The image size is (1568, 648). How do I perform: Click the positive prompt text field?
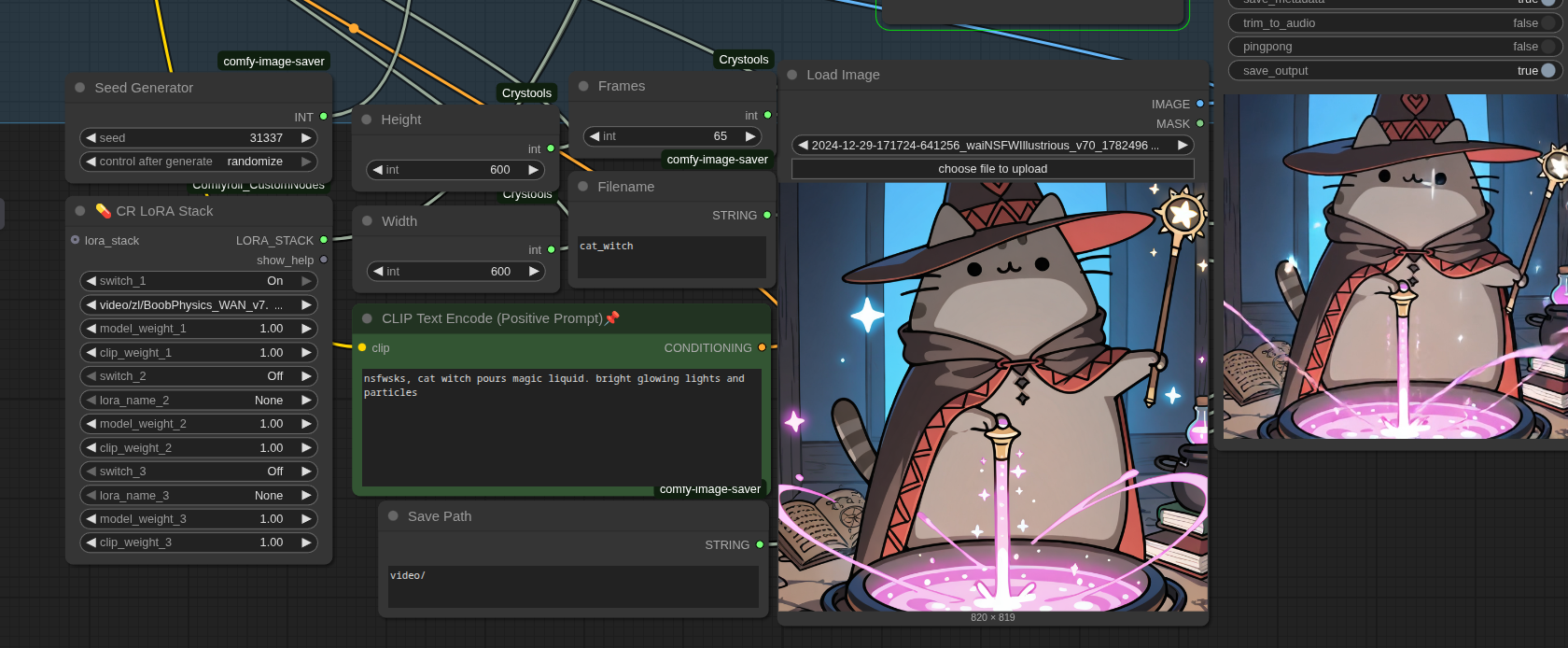coord(561,425)
